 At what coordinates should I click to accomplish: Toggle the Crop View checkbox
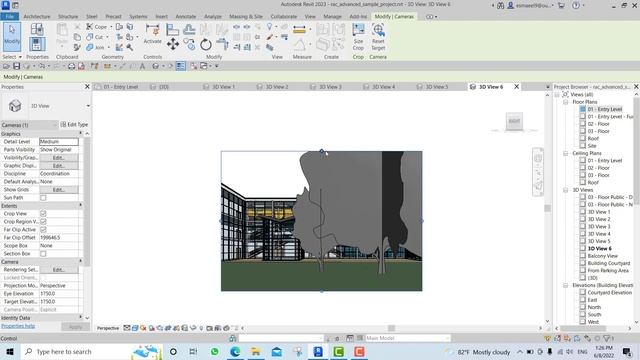(43, 213)
